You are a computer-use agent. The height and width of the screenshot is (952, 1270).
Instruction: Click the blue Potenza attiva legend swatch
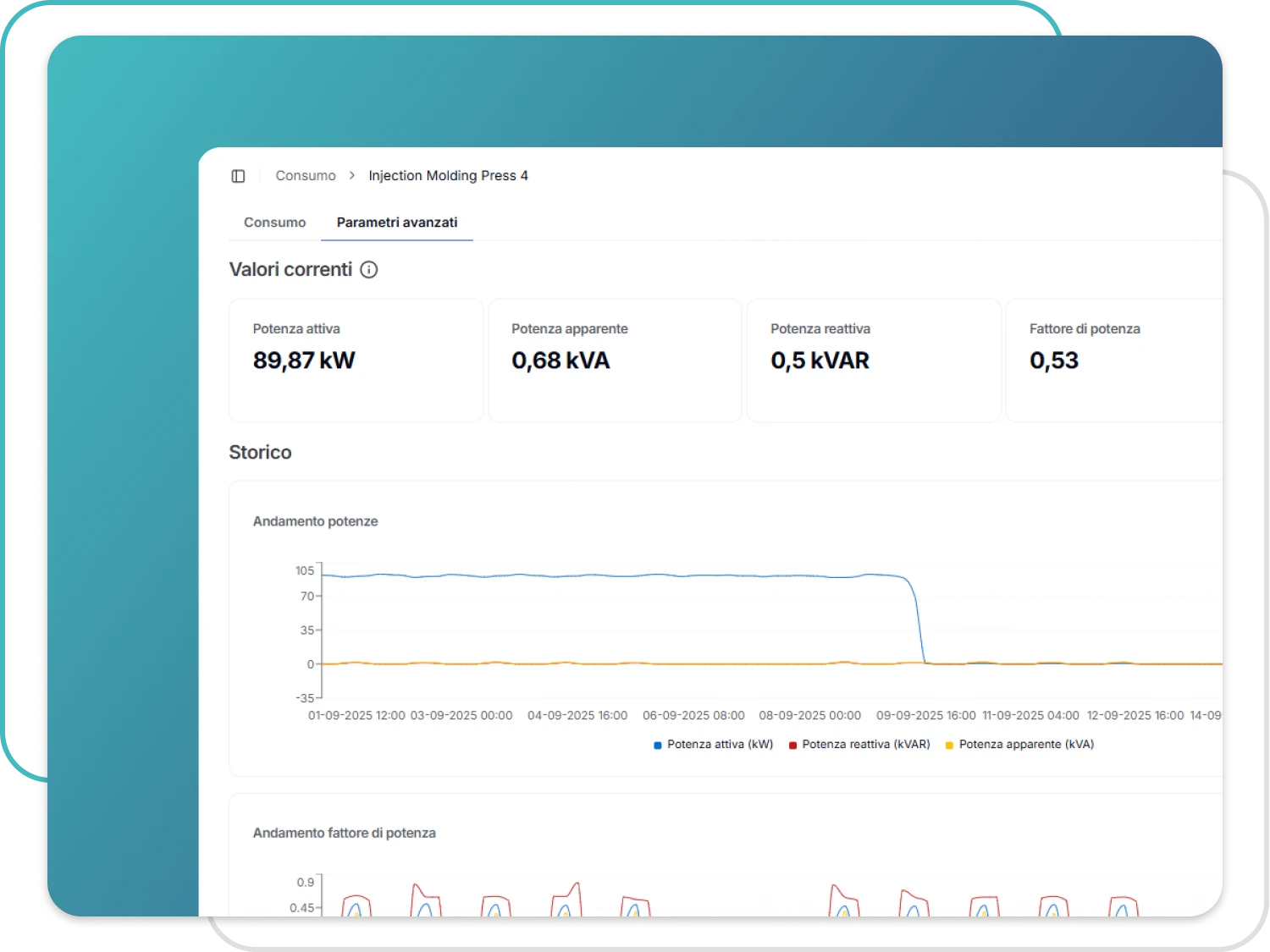point(658,746)
